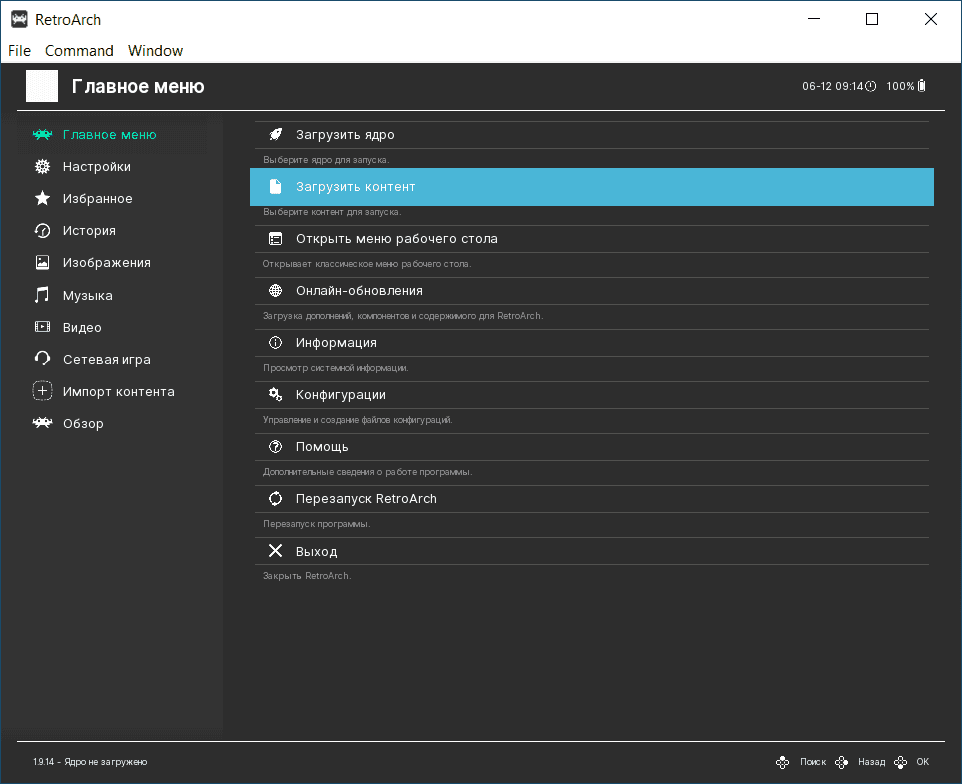Click the Настройки gear icon in sidebar

click(42, 166)
